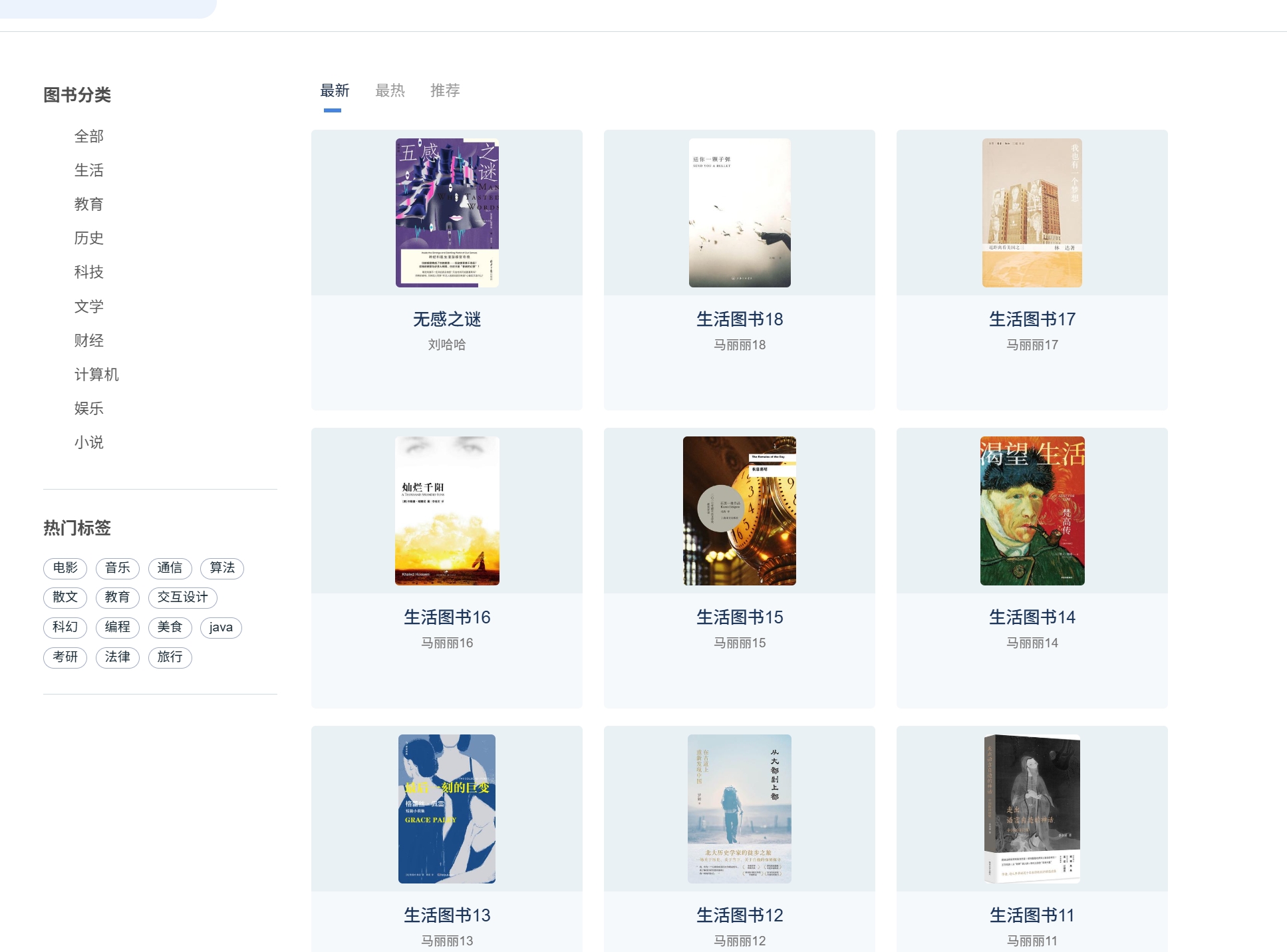The height and width of the screenshot is (952, 1287).
Task: Switch to the 推荐 tab
Action: [x=445, y=90]
